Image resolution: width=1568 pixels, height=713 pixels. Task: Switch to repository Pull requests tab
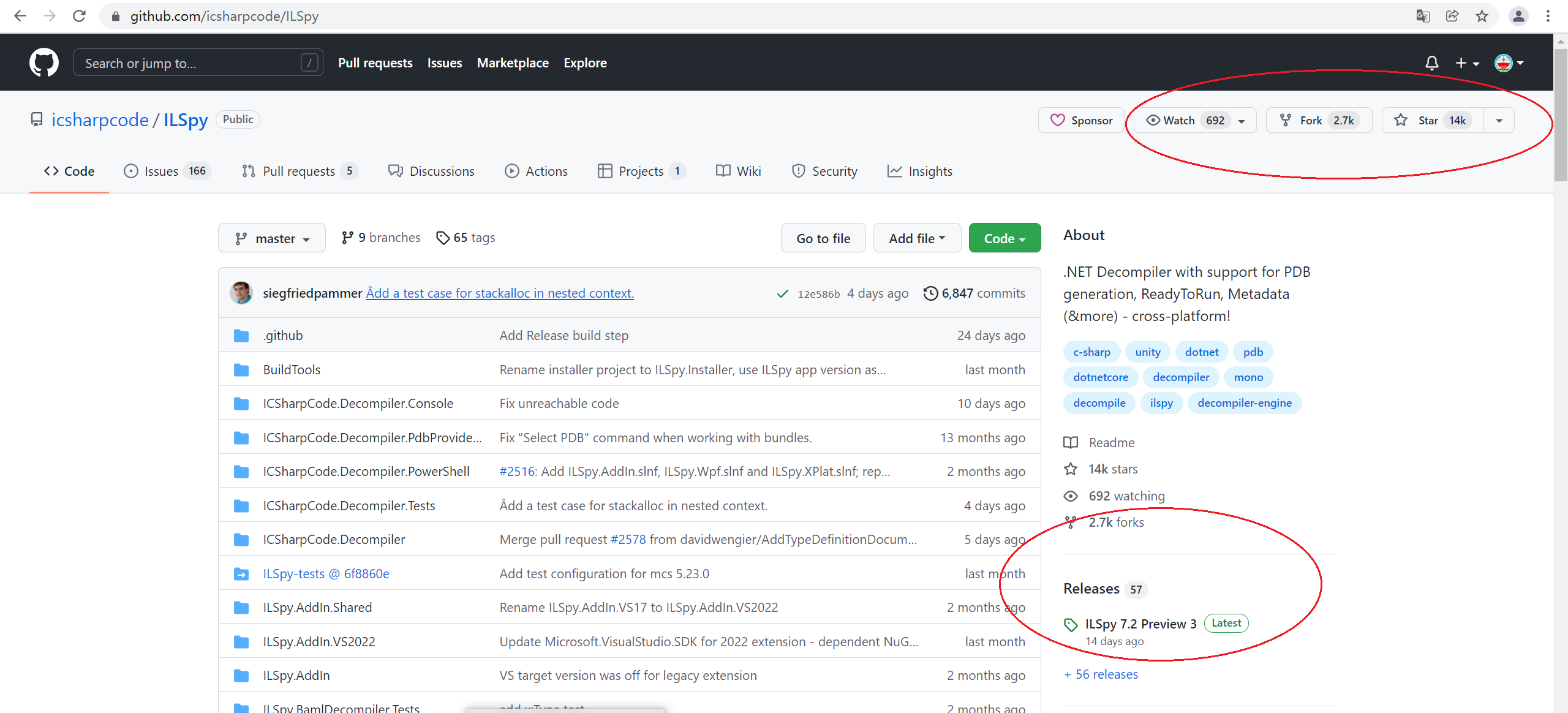pyautogui.click(x=300, y=171)
